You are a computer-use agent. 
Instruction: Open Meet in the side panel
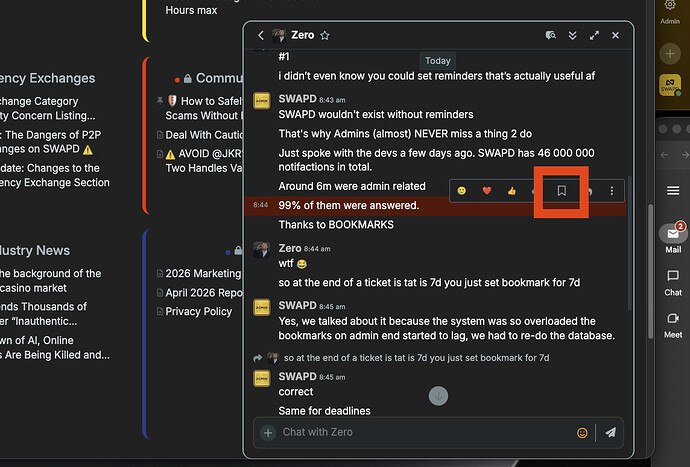[673, 325]
